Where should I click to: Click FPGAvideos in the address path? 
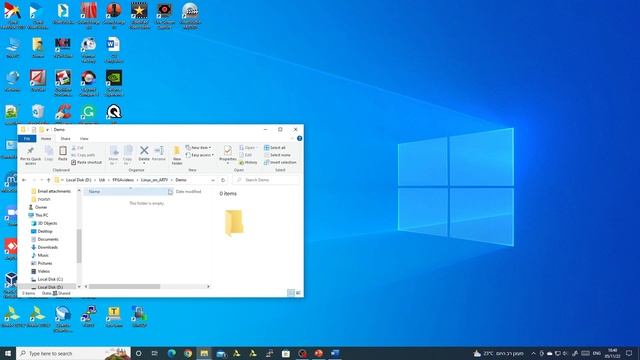(x=123, y=180)
